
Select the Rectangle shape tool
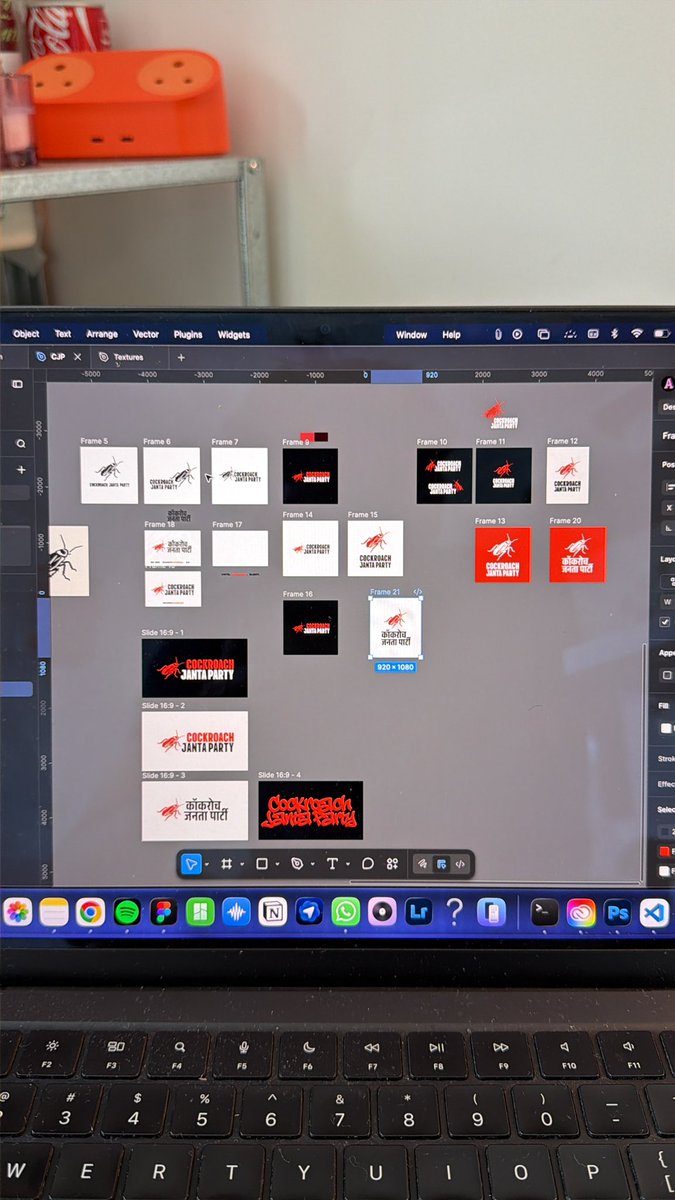pos(262,864)
